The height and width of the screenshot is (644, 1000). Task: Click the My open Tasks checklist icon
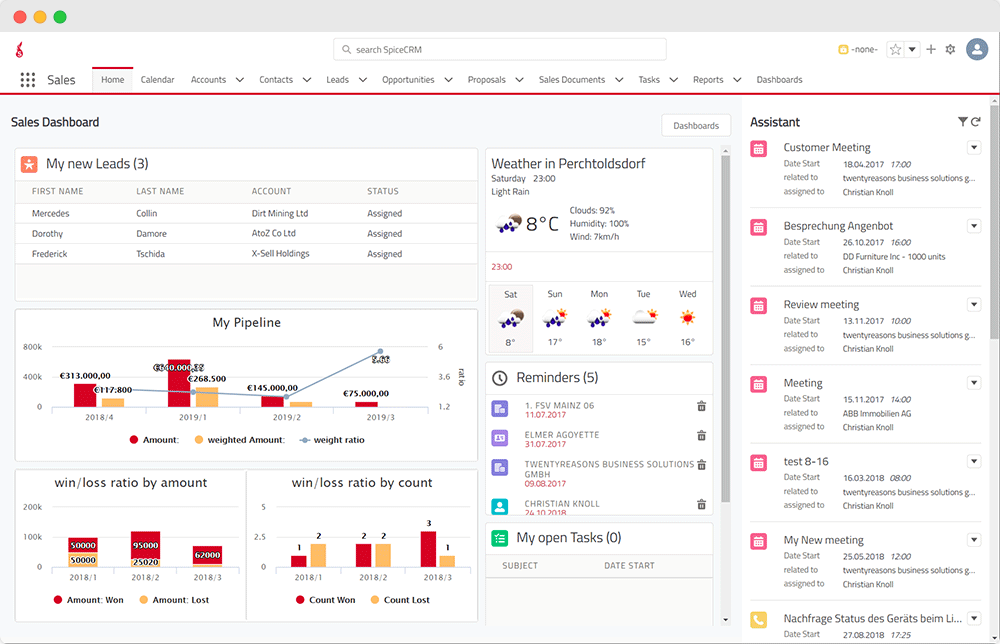(x=500, y=538)
